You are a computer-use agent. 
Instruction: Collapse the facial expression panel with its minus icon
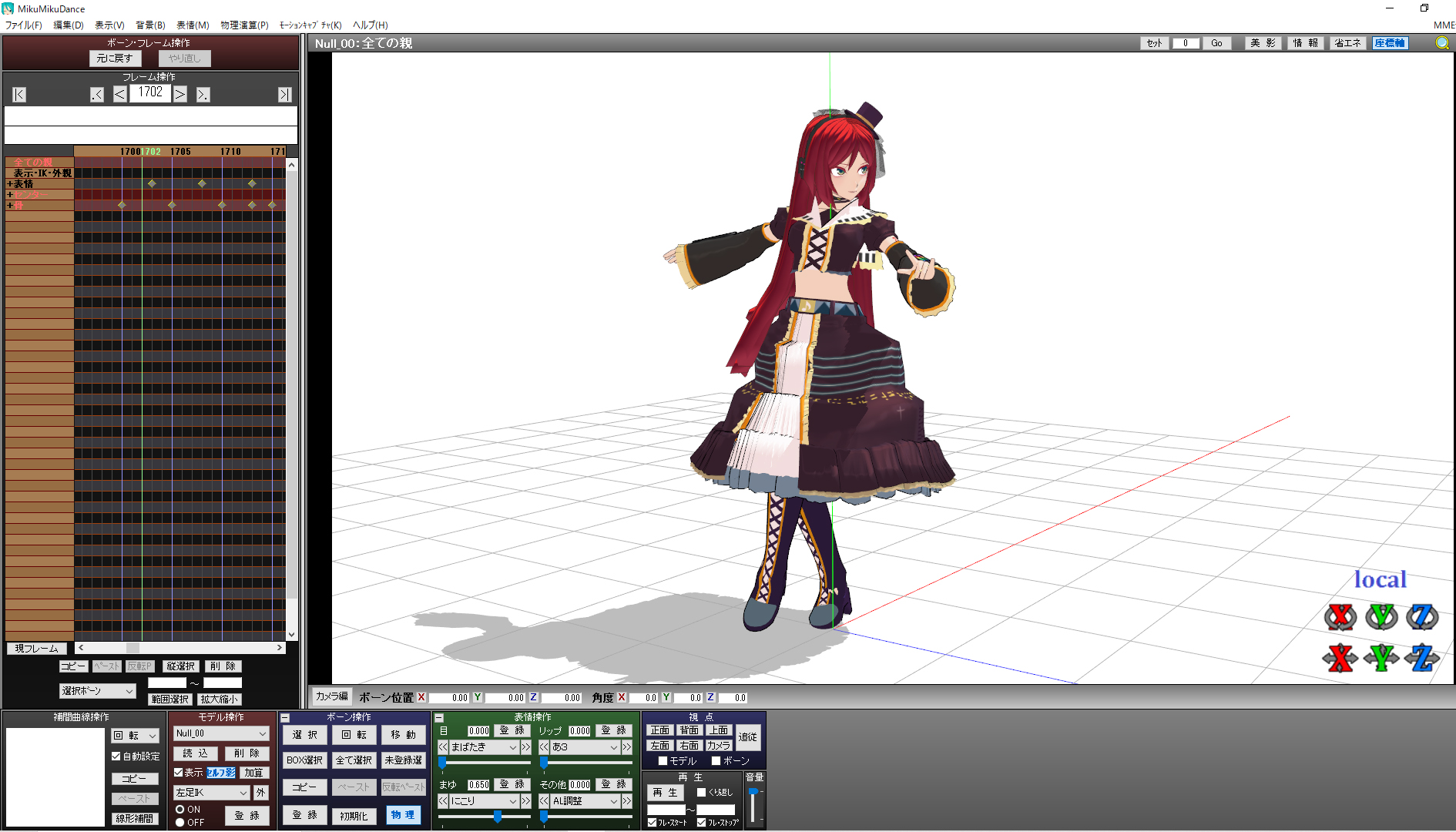(x=439, y=717)
